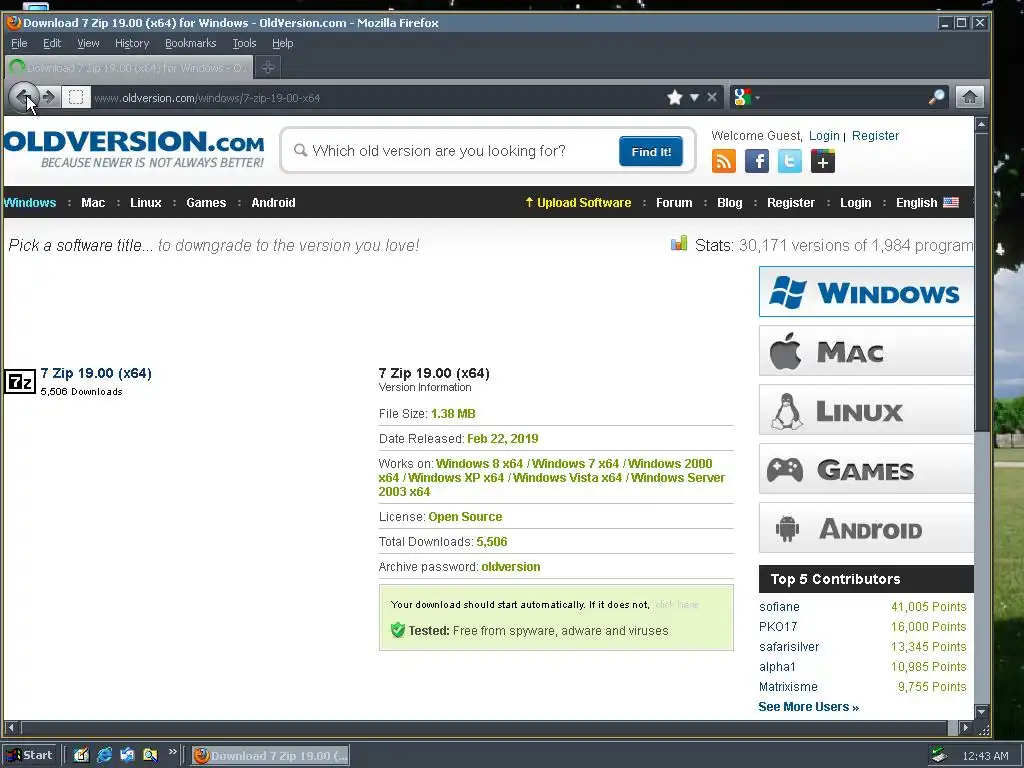Image resolution: width=1024 pixels, height=768 pixels.
Task: Click the vertical scrollbar up arrow
Action: (982, 124)
